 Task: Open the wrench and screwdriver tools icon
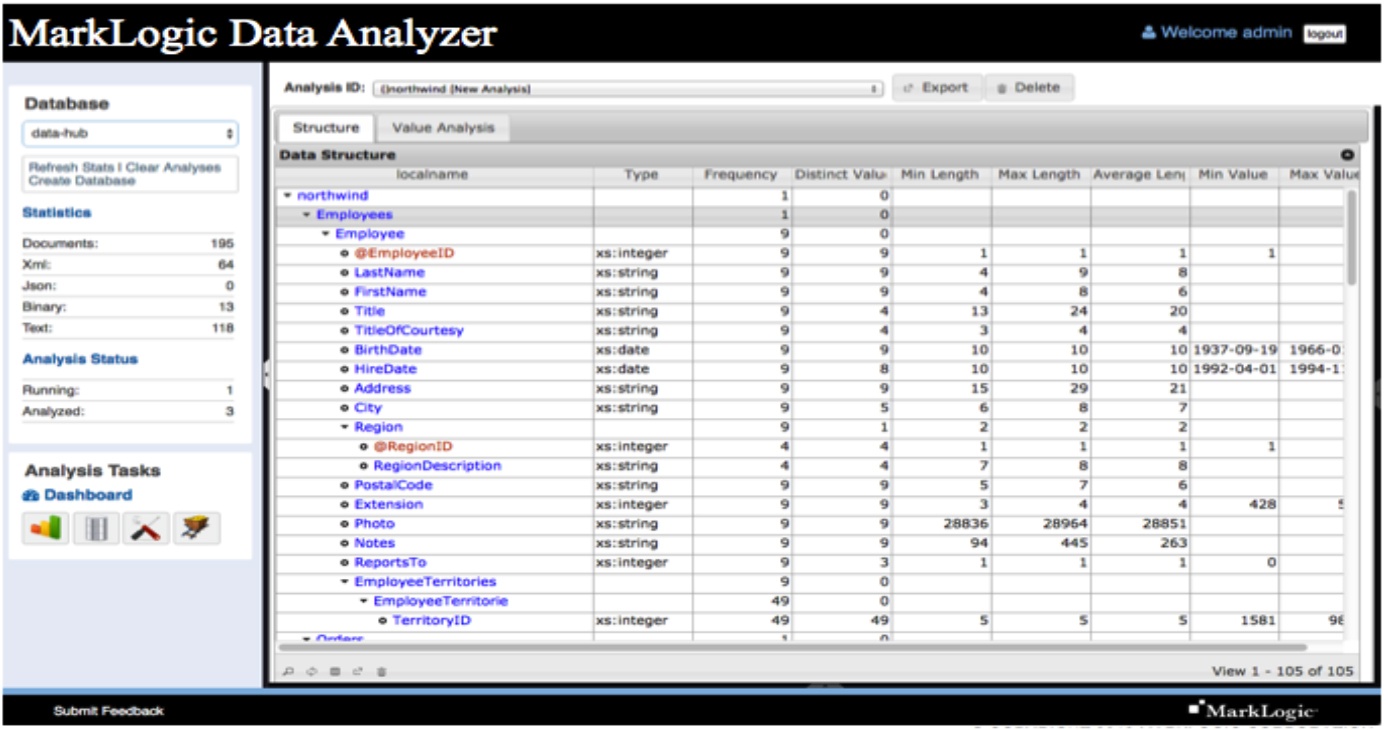146,528
